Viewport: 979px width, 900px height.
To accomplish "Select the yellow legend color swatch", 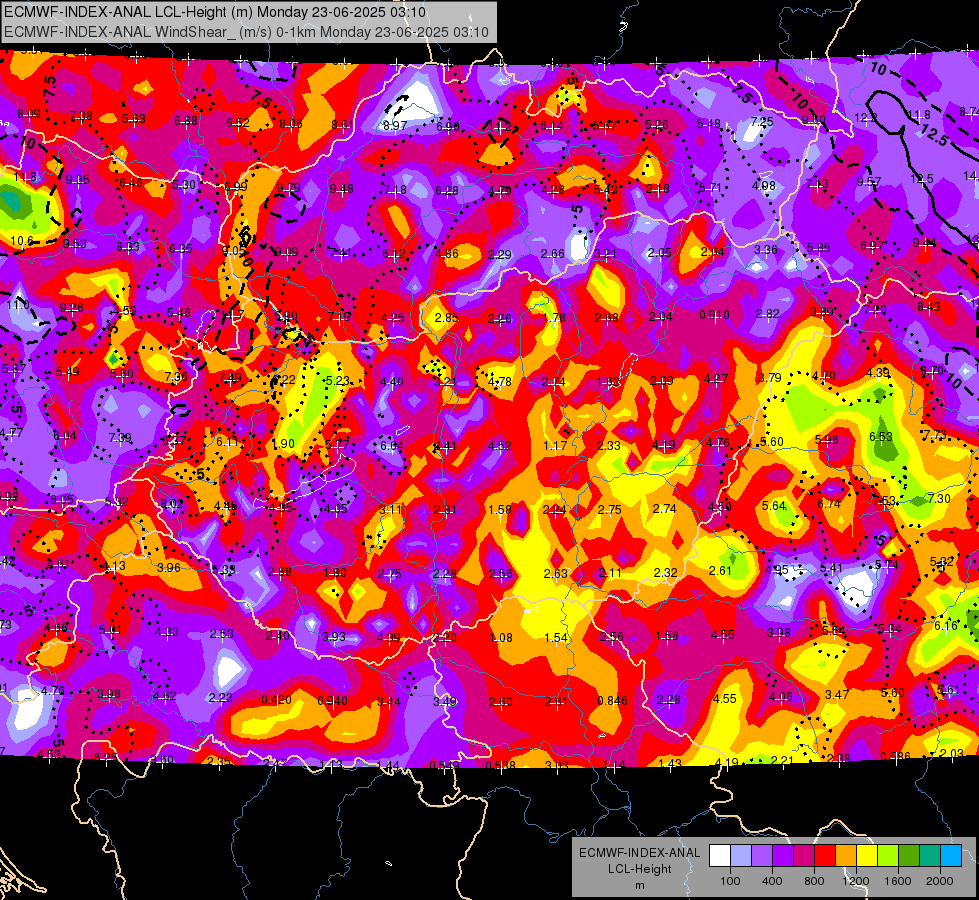I will [867, 856].
